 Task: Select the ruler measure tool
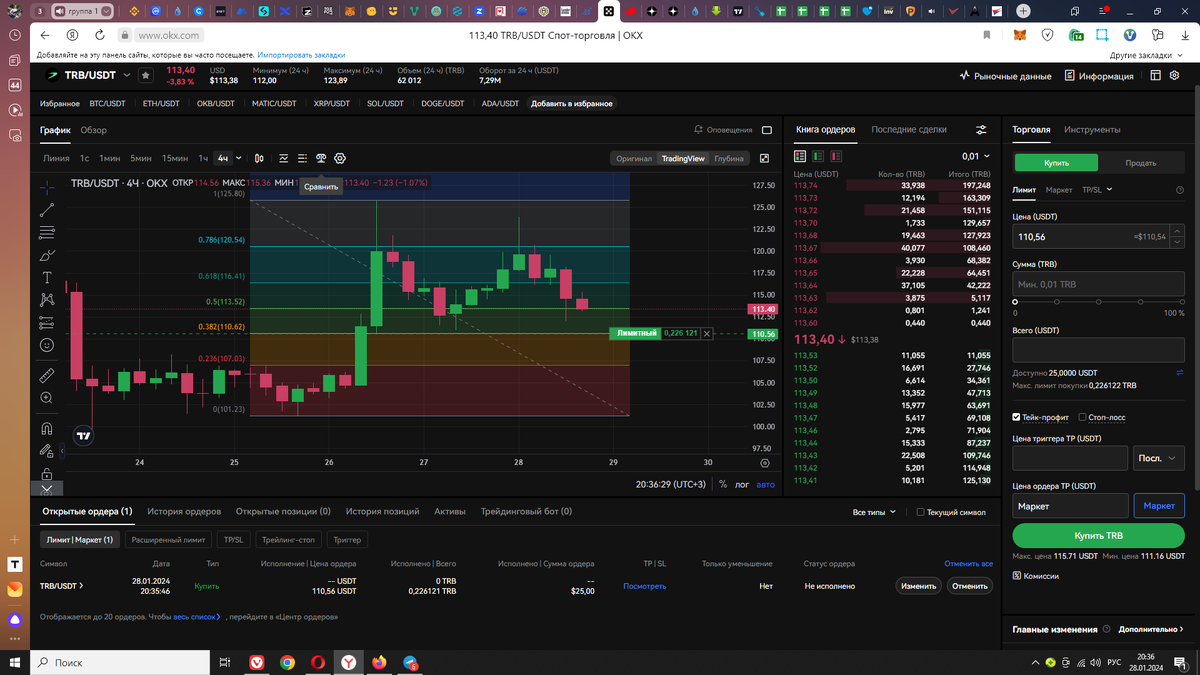pyautogui.click(x=47, y=375)
